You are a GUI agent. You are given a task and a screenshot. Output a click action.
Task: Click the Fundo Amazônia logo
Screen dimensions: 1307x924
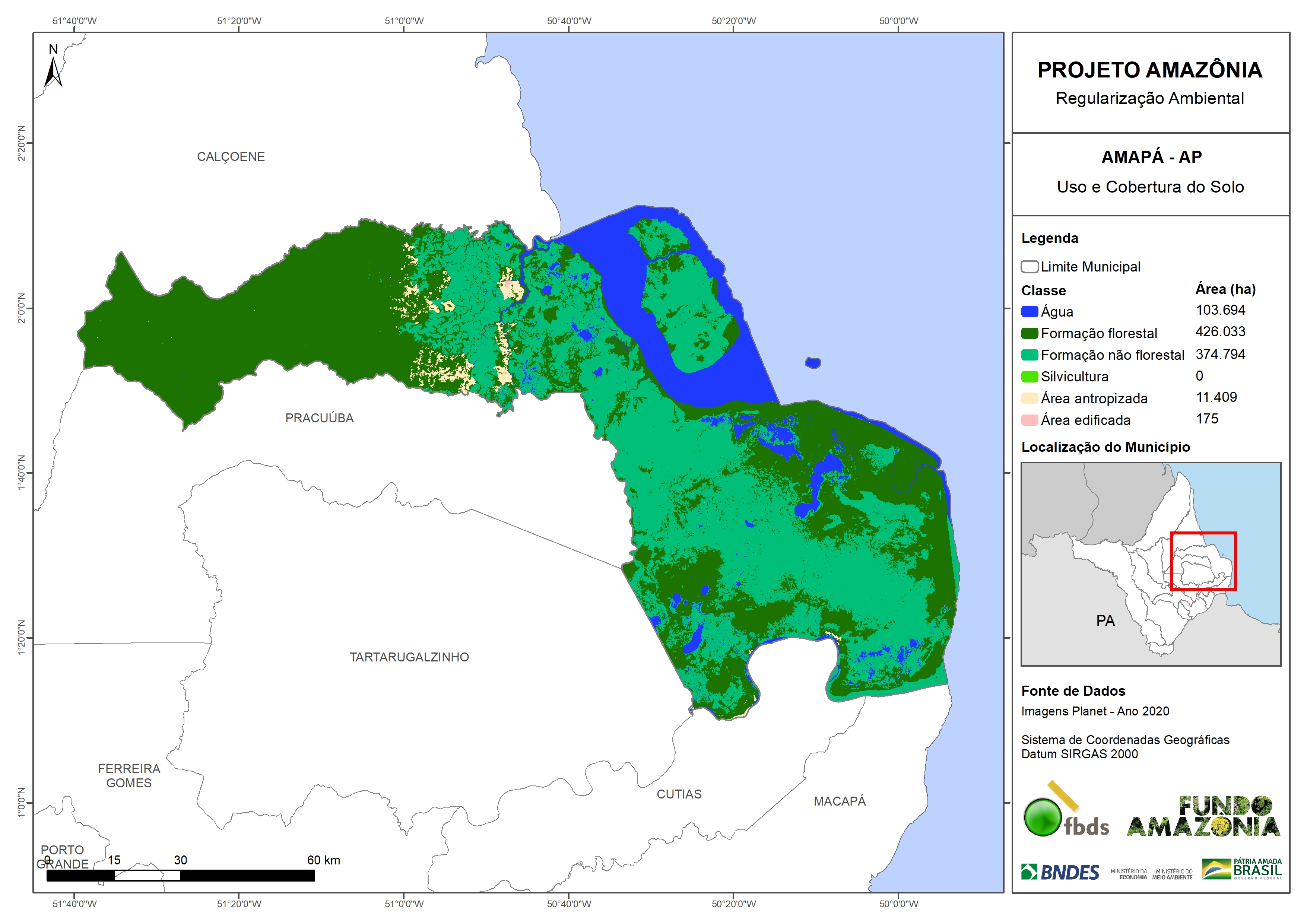pos(1203,817)
